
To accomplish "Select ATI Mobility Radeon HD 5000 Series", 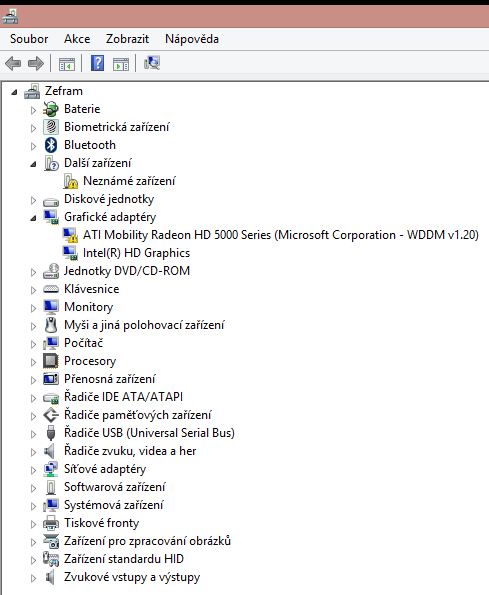I will pos(280,235).
